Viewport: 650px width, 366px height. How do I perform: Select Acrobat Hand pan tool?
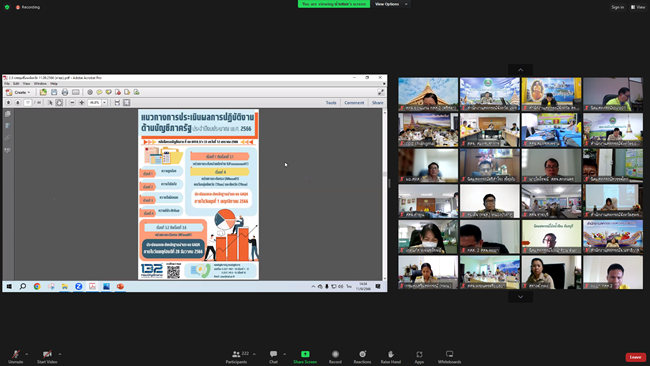59,102
